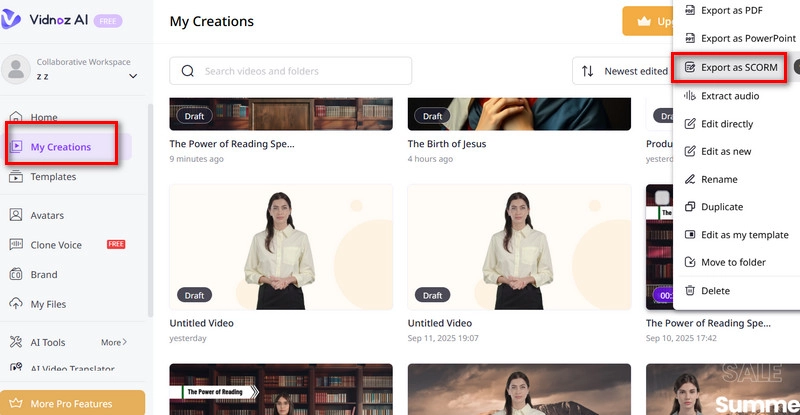The height and width of the screenshot is (415, 800).
Task: Click the magnifier search icon
Action: click(188, 71)
